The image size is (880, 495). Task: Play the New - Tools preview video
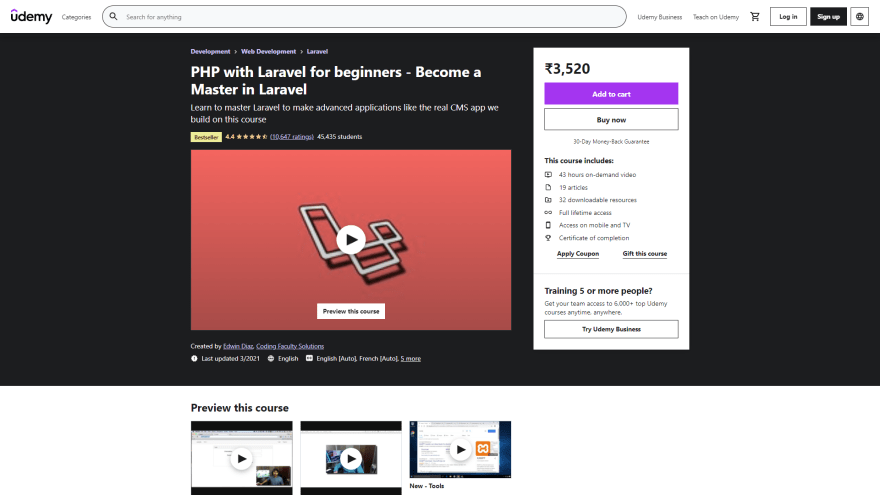point(460,450)
